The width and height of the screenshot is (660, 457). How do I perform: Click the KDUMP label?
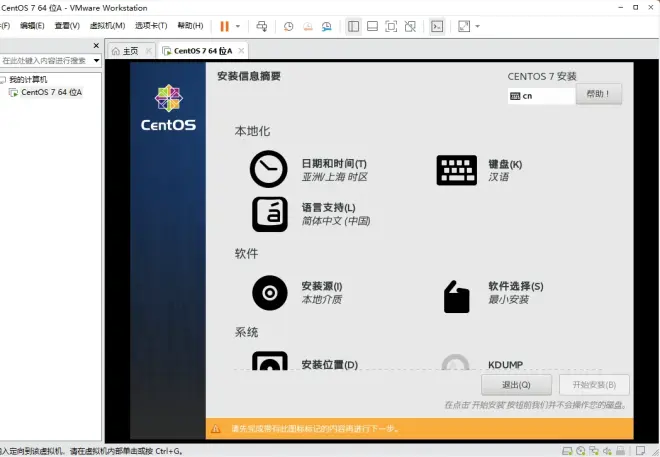coord(506,364)
